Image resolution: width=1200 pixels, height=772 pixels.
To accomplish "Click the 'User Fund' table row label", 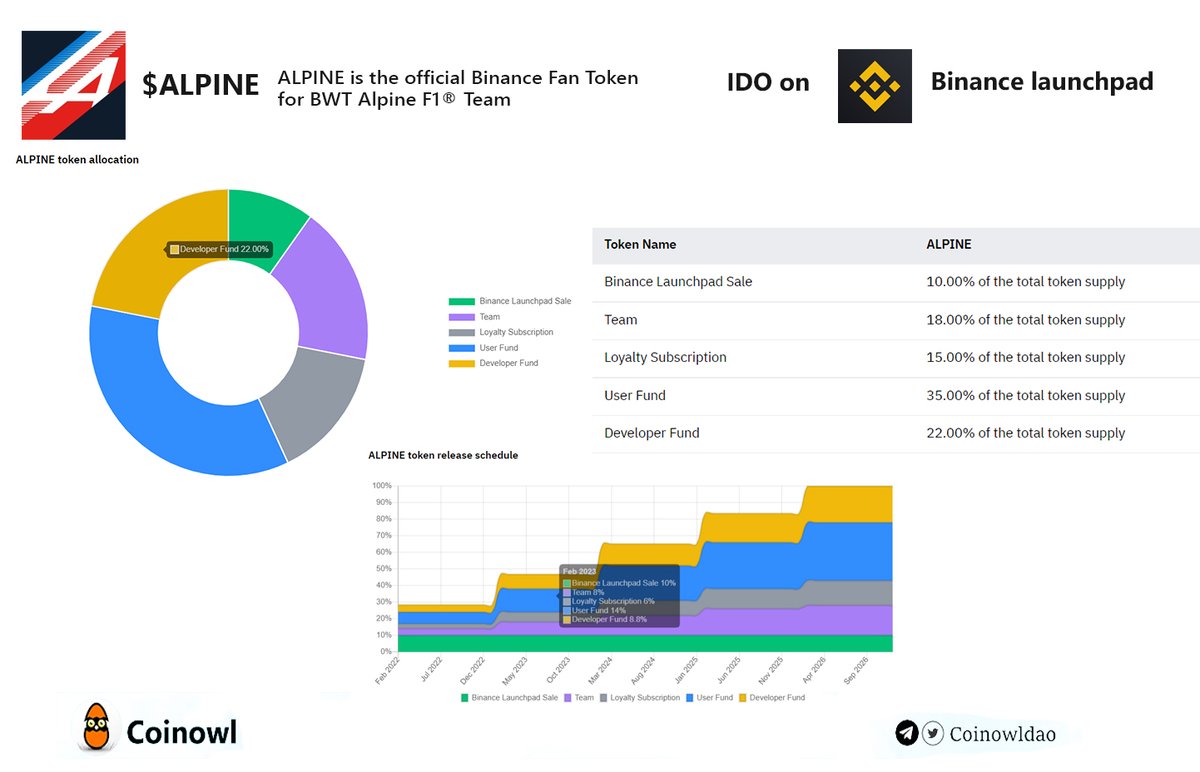I will point(635,395).
